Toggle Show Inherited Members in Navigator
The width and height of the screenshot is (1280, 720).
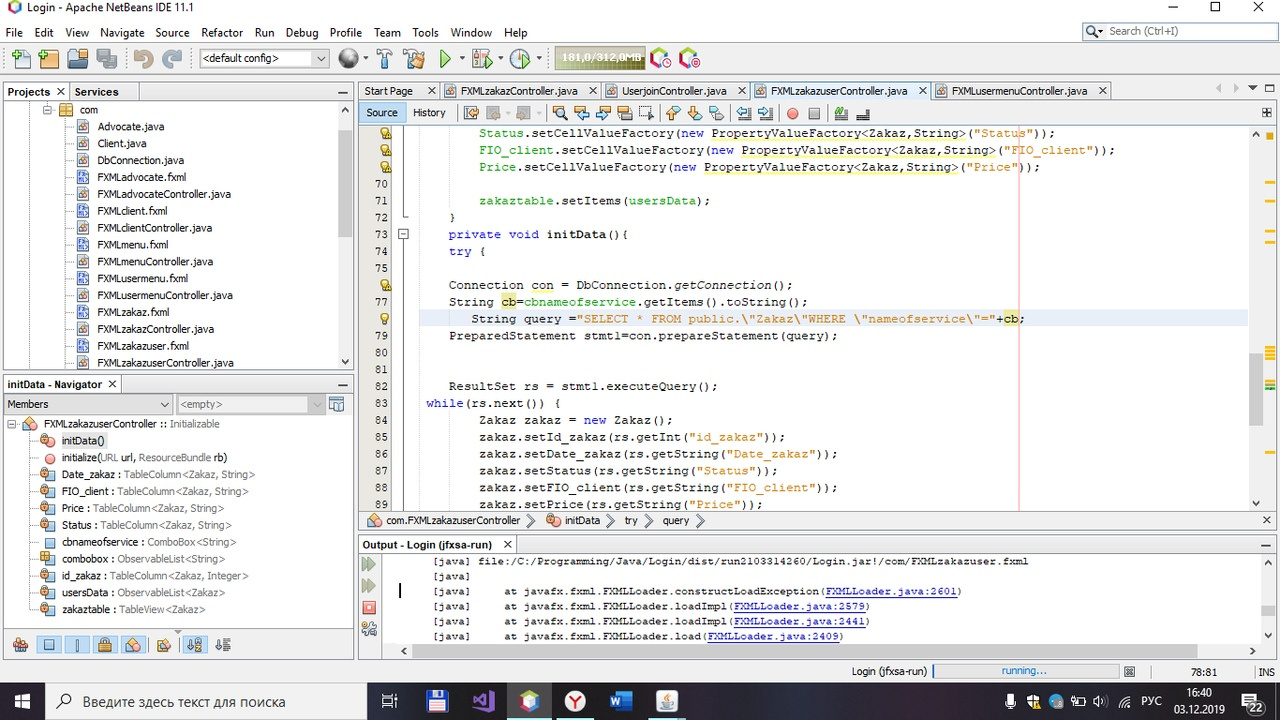tap(20, 645)
